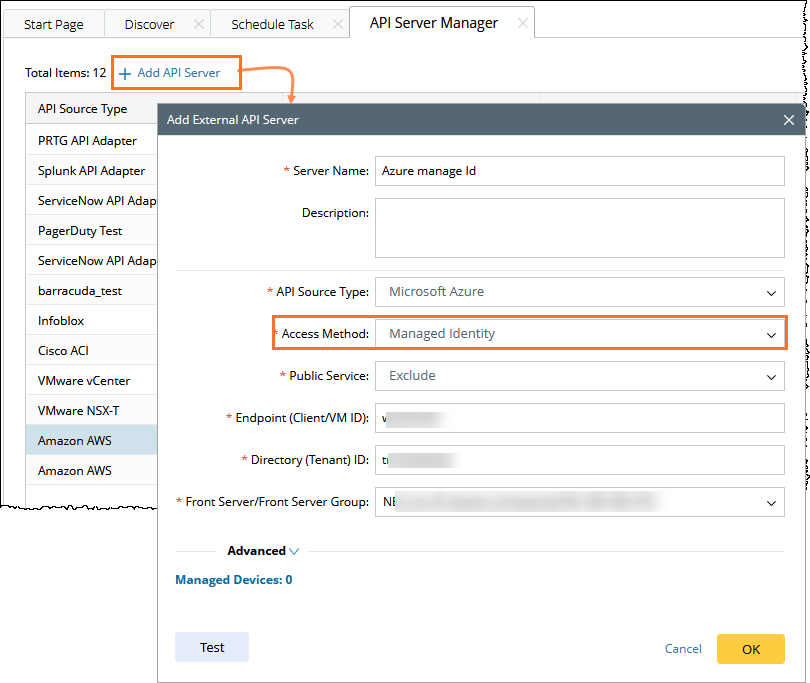The height and width of the screenshot is (683, 810).
Task: Click the Cancel link
Action: (x=683, y=649)
